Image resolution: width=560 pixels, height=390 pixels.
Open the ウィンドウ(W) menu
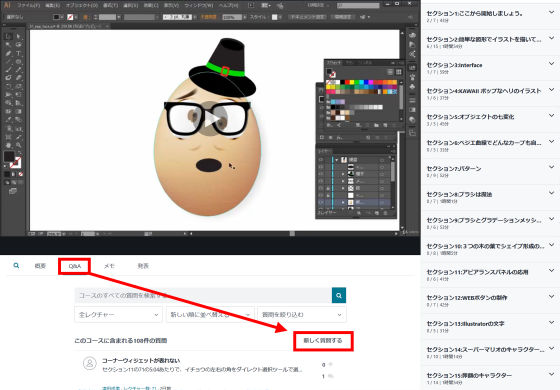199,5
